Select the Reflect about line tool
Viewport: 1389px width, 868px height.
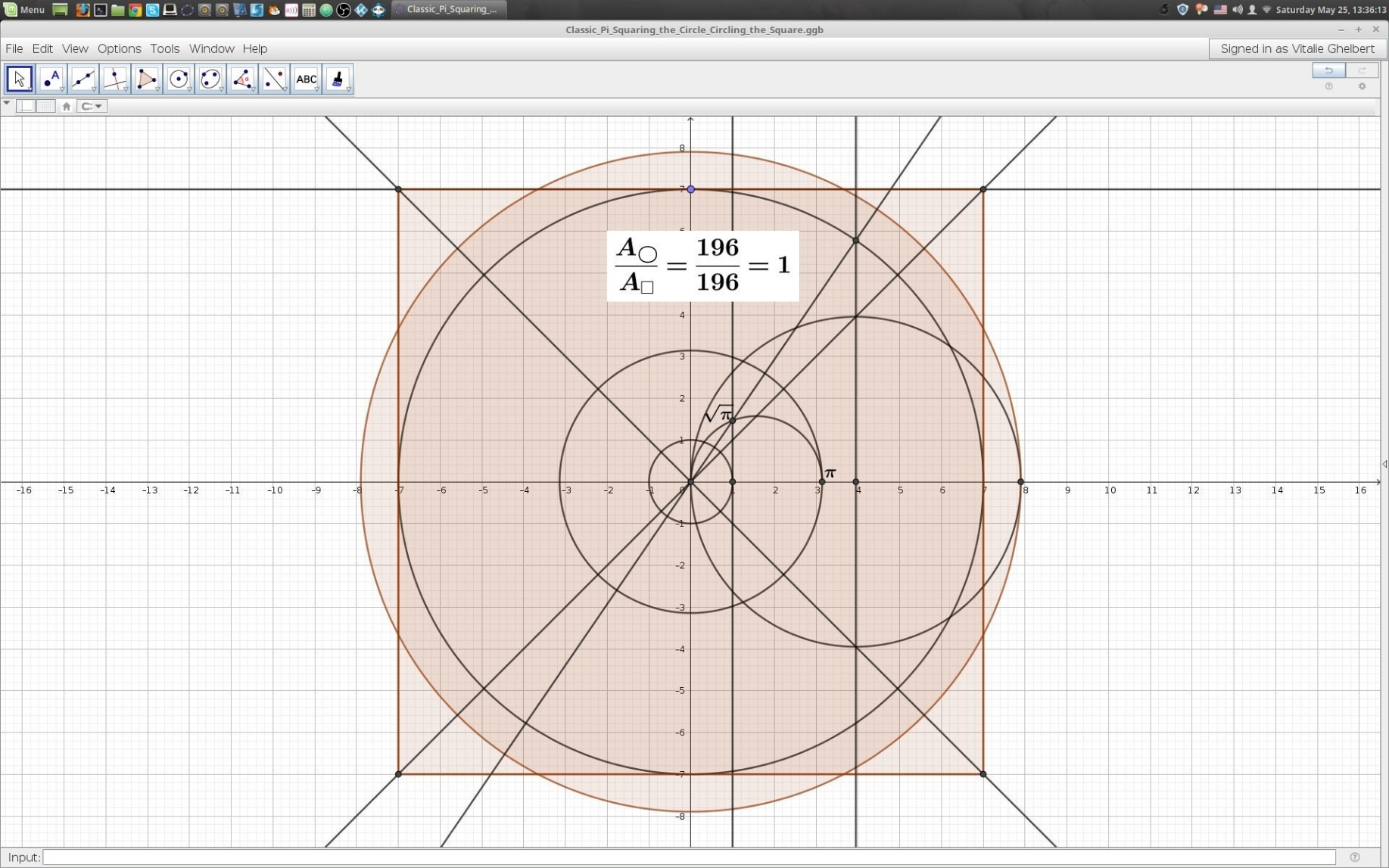coord(274,79)
